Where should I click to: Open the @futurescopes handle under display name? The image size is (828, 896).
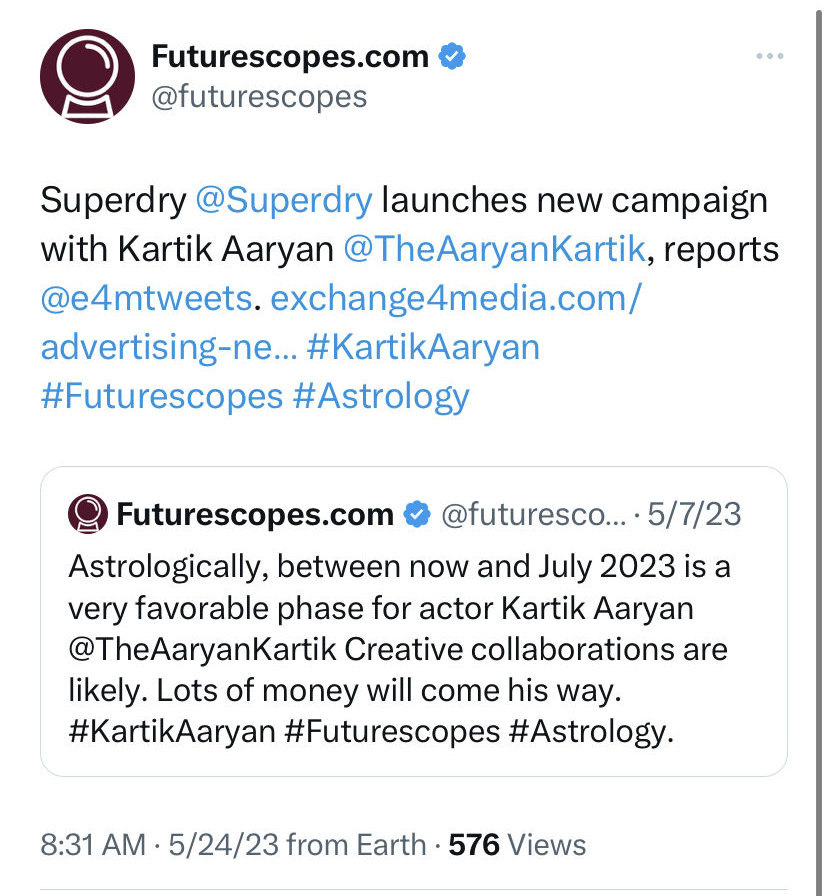click(259, 97)
